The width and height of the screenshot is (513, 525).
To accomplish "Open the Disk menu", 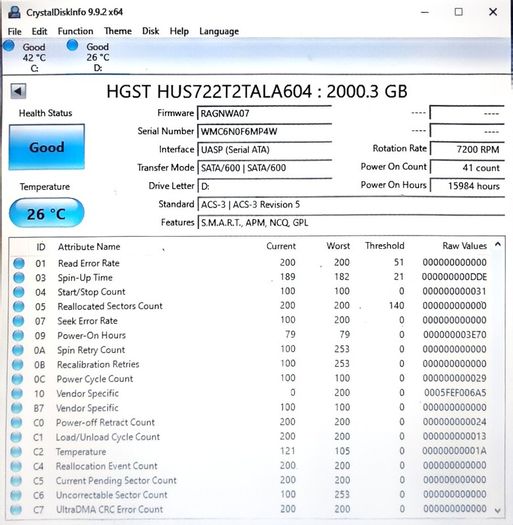I will pos(150,31).
